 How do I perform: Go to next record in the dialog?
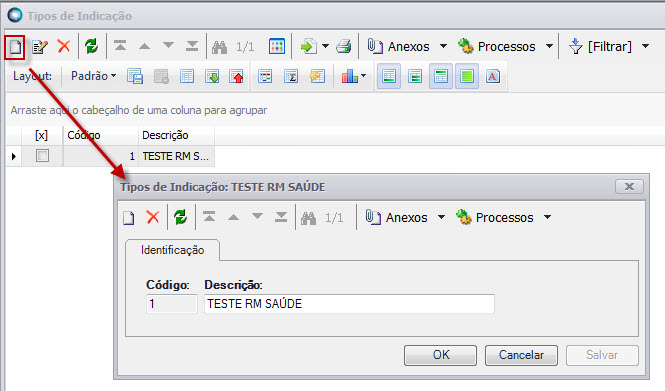coord(257,217)
